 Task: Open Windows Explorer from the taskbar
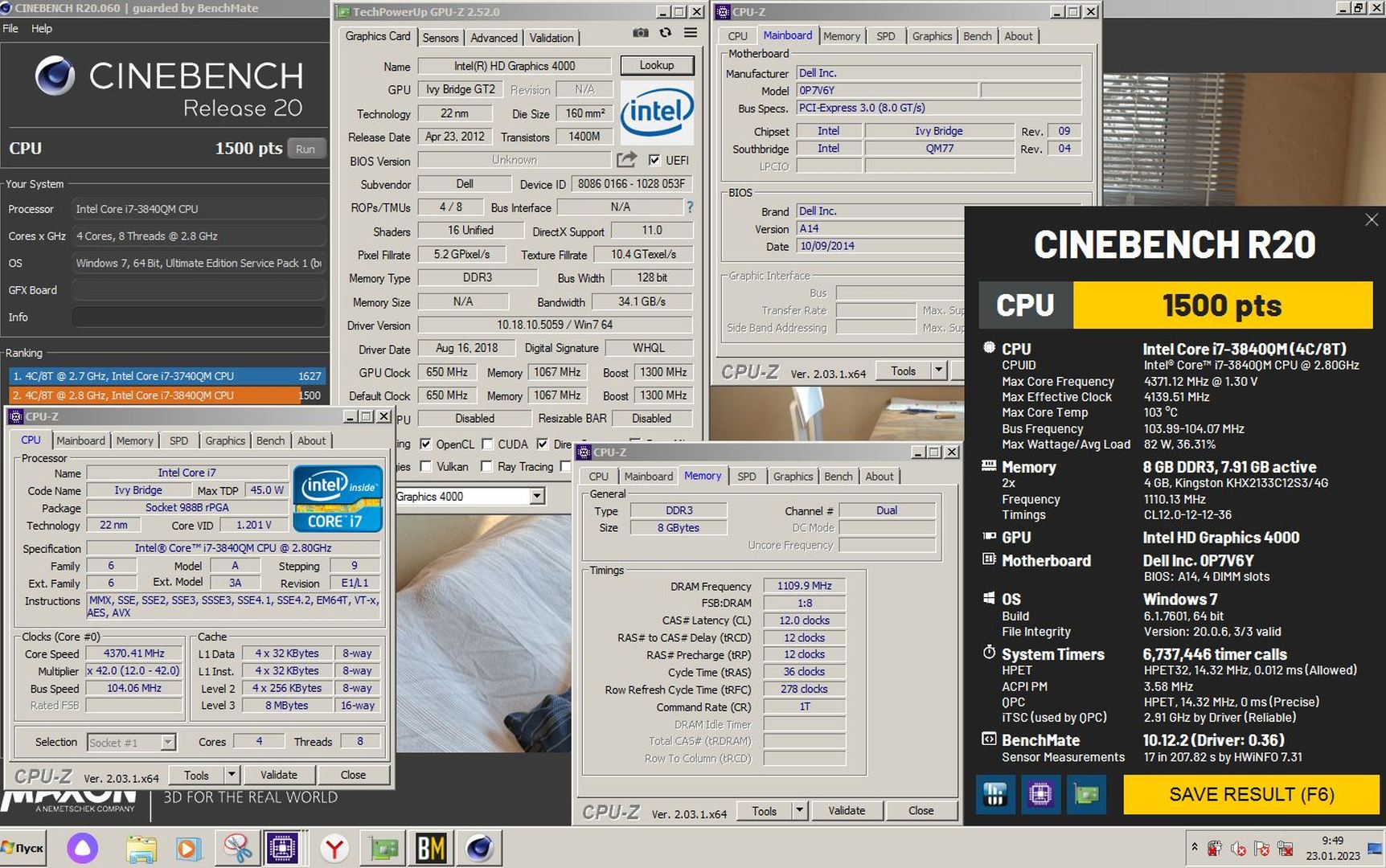(x=141, y=848)
